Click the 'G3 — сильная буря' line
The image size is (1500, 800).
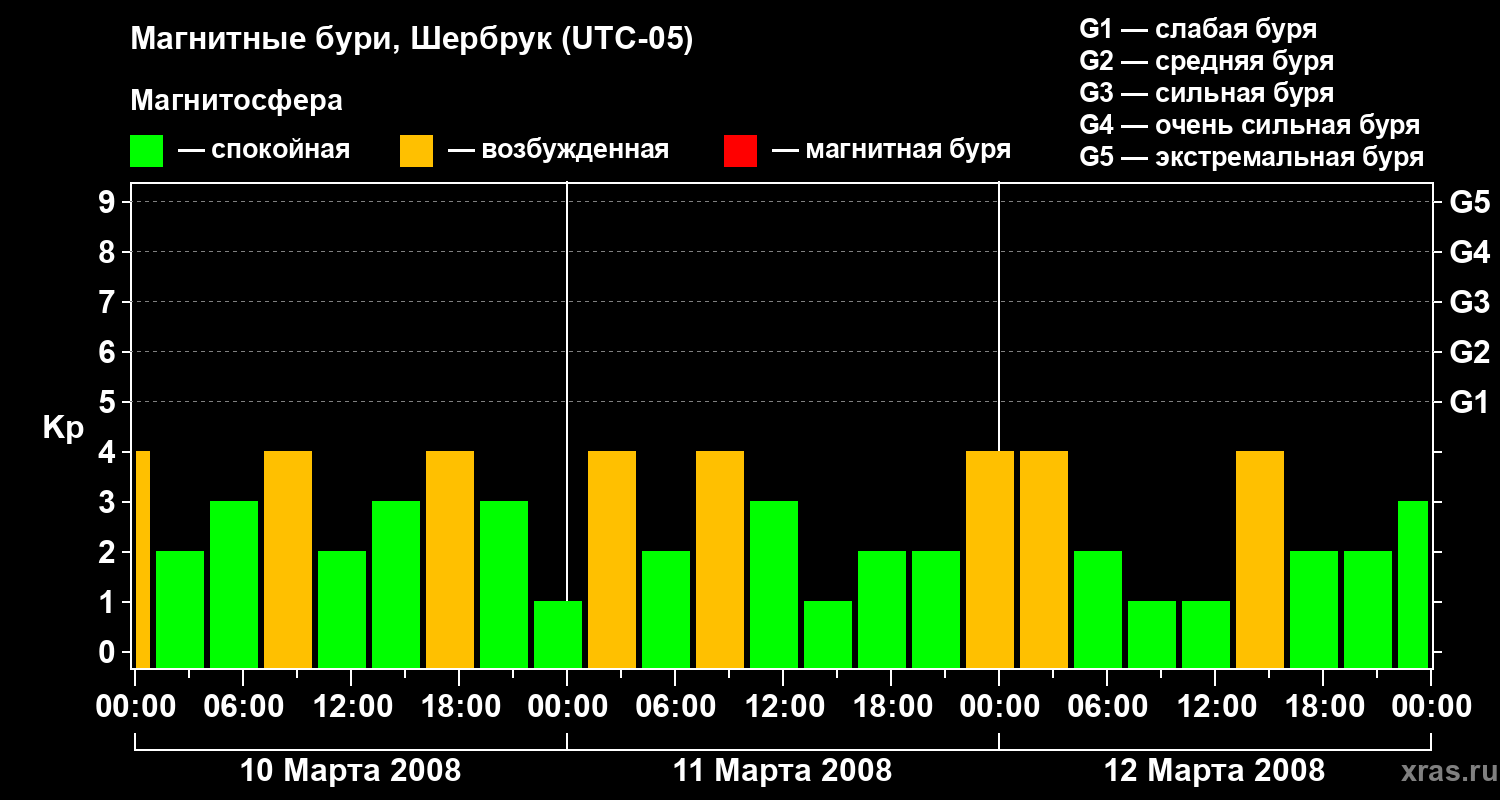click(x=1207, y=93)
